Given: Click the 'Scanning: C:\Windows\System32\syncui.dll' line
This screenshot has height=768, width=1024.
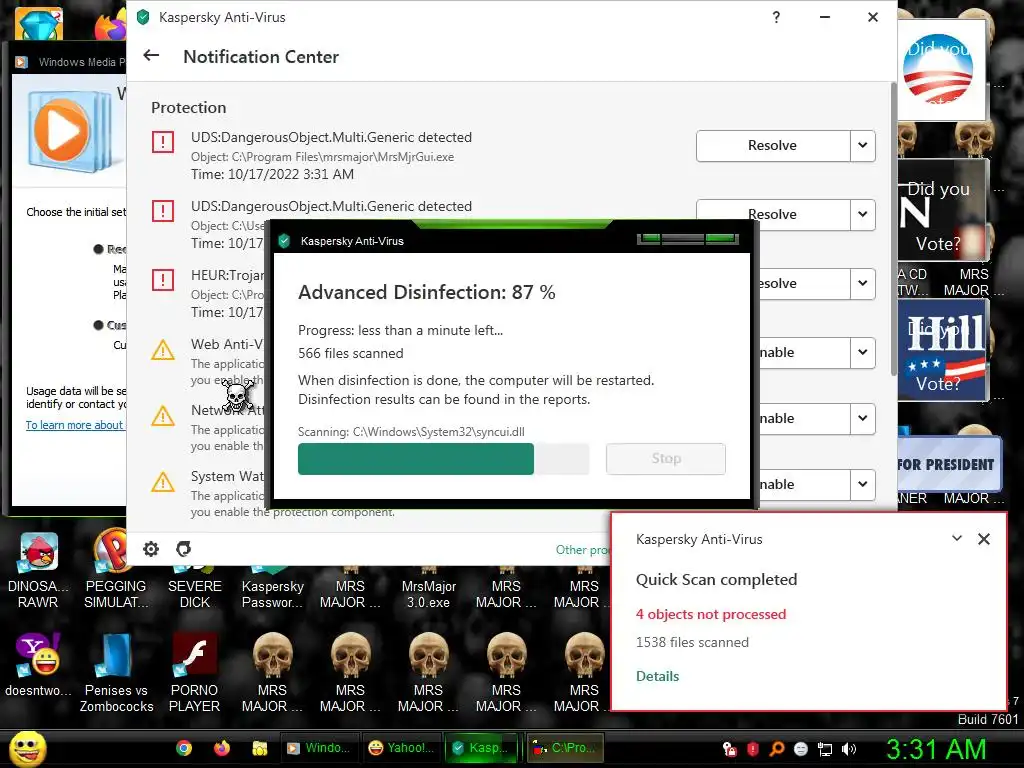Looking at the screenshot, I should (x=411, y=432).
